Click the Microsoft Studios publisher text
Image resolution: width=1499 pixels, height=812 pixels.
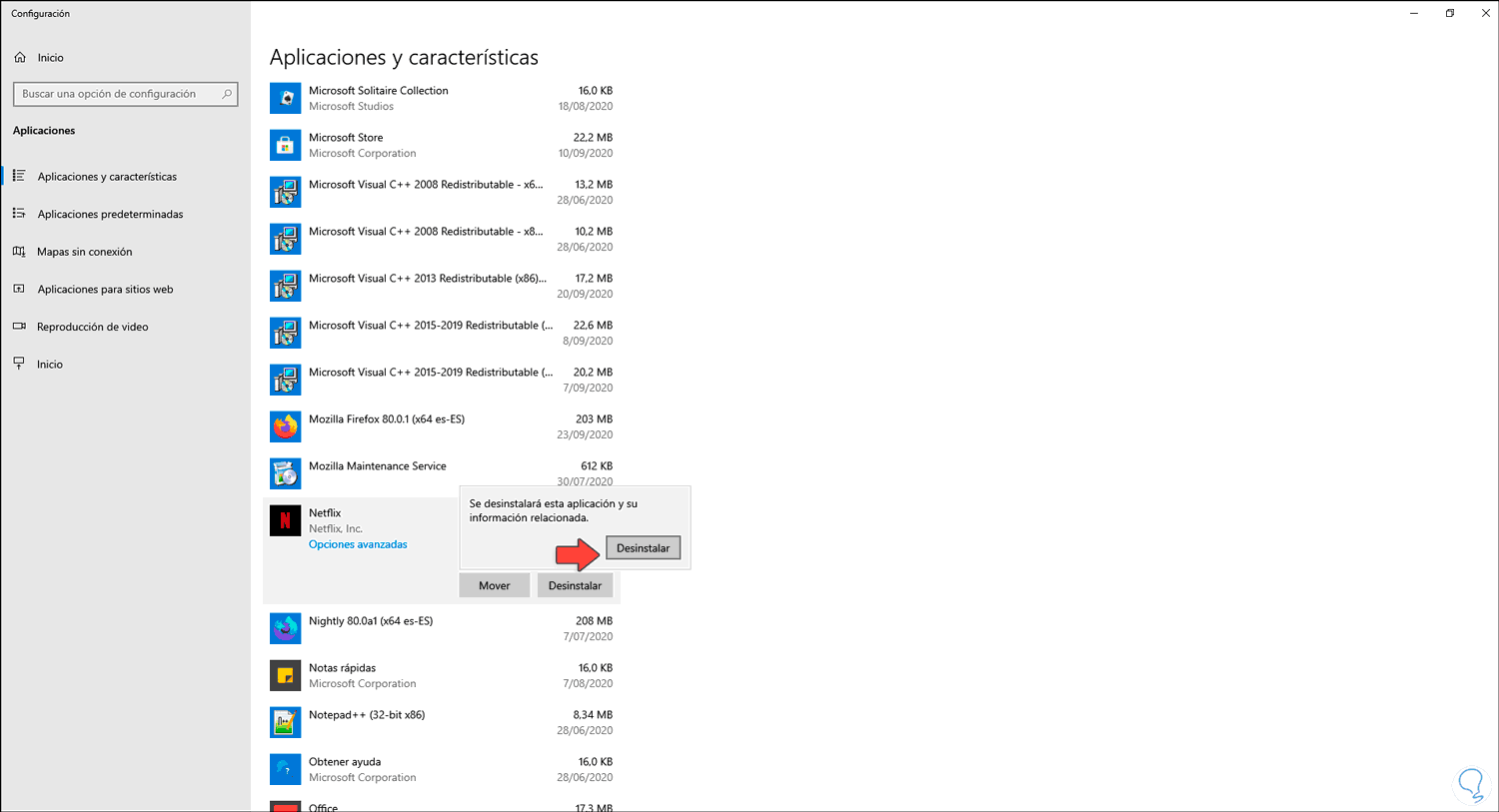(x=351, y=107)
